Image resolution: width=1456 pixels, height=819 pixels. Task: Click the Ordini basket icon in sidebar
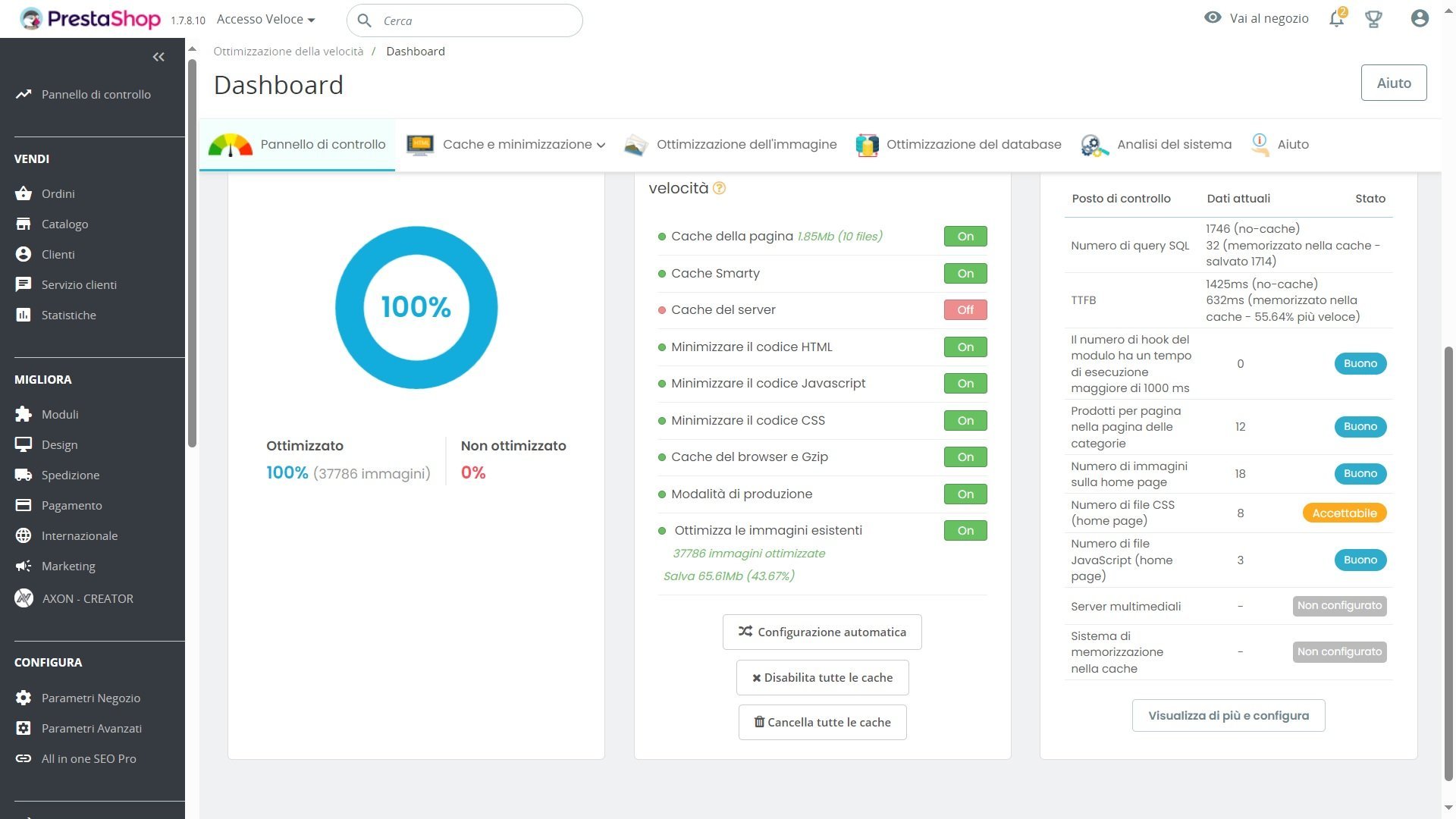click(x=24, y=193)
